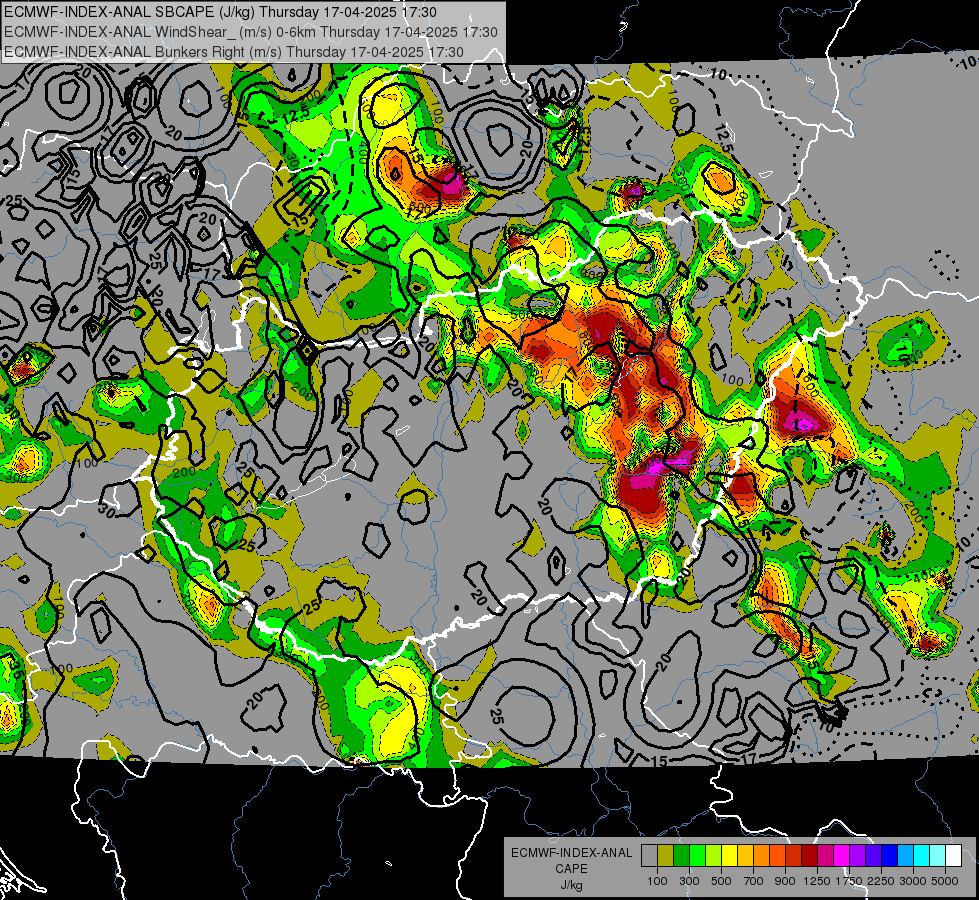Select the dark red legend swatch
979x900 pixels.
click(x=809, y=855)
